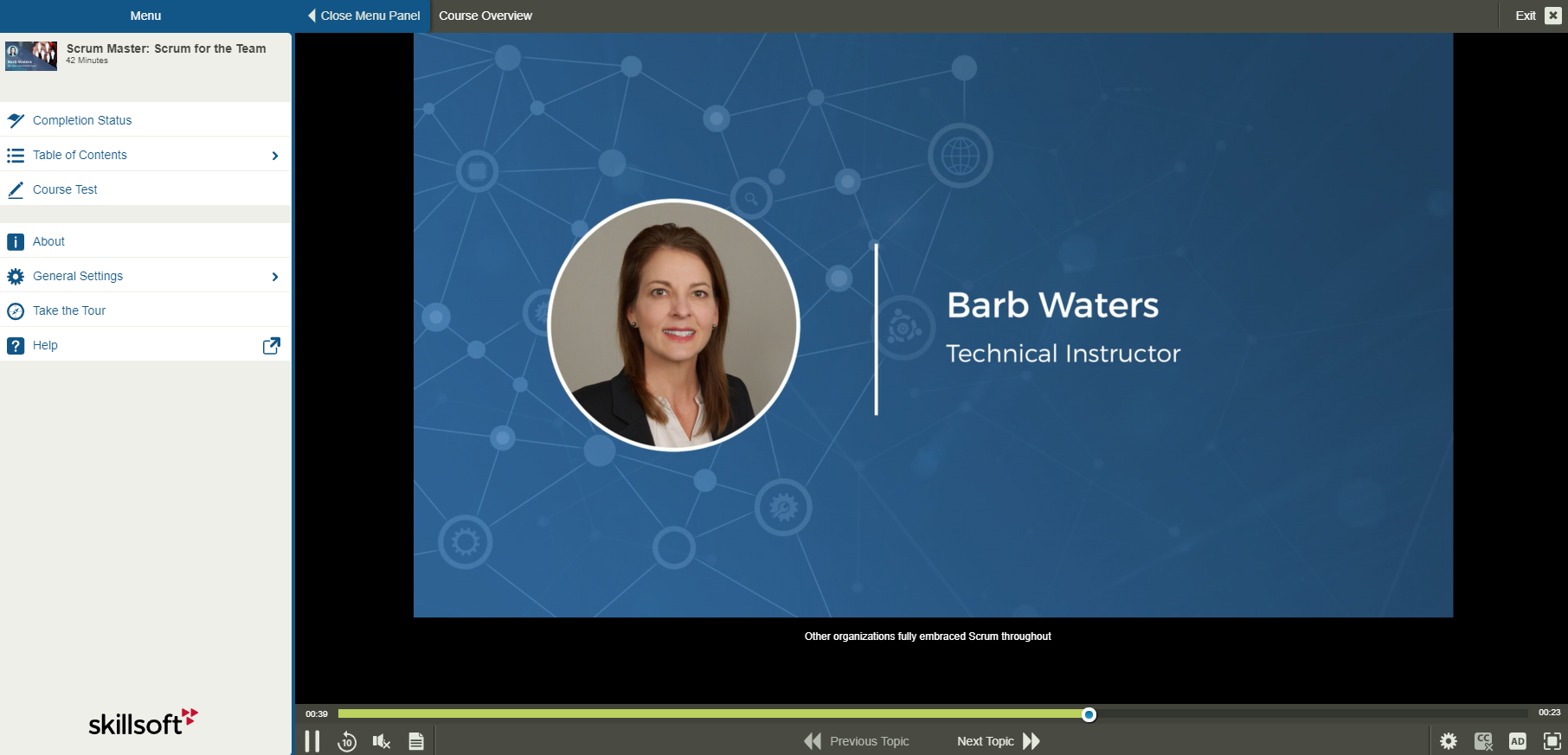The height and width of the screenshot is (755, 1568).
Task: Click the Take the Tour compass icon
Action: point(16,311)
